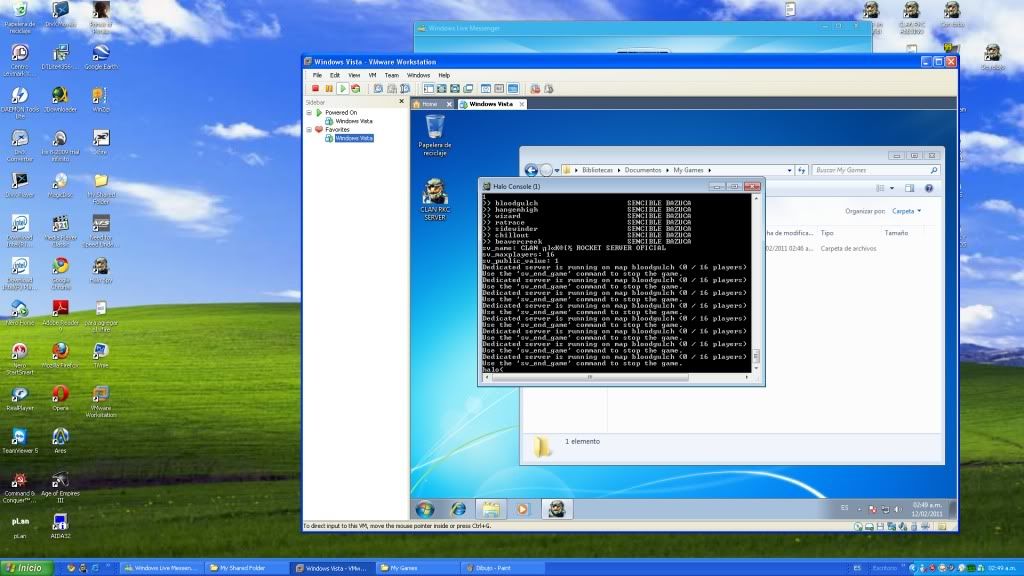Open Explorer help question mark icon
The image size is (1024, 576).
click(929, 189)
